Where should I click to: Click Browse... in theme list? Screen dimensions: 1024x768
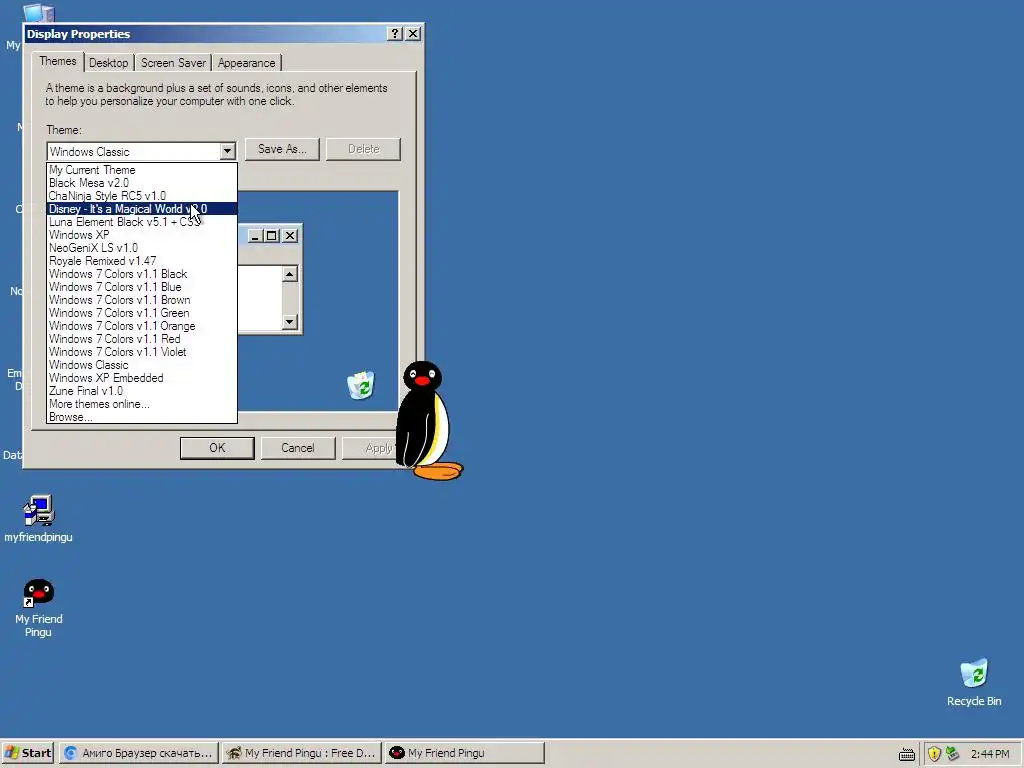point(142,417)
